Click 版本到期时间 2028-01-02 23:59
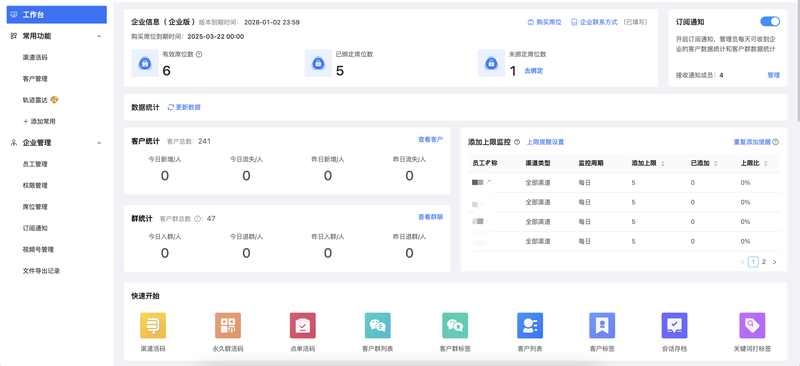800x366 pixels. coord(272,22)
